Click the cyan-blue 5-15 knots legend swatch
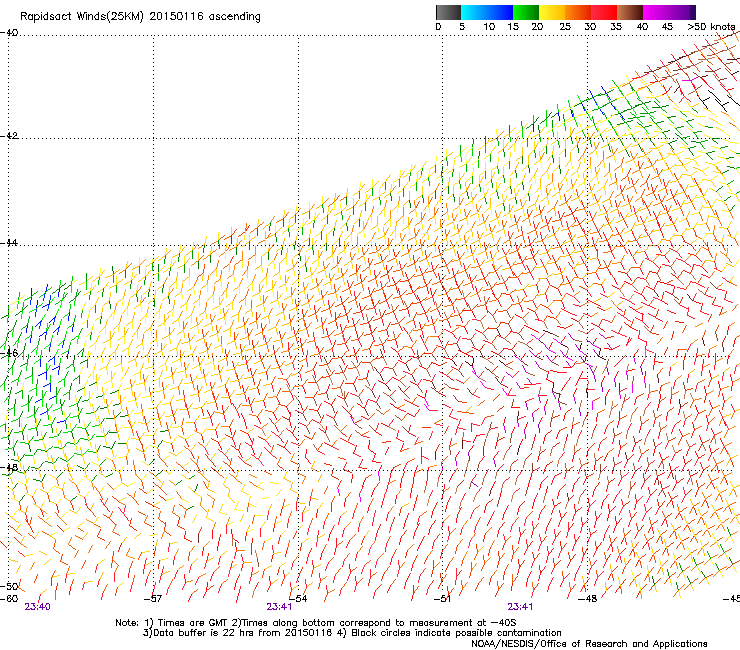This screenshot has height=650, width=740. [x=487, y=12]
